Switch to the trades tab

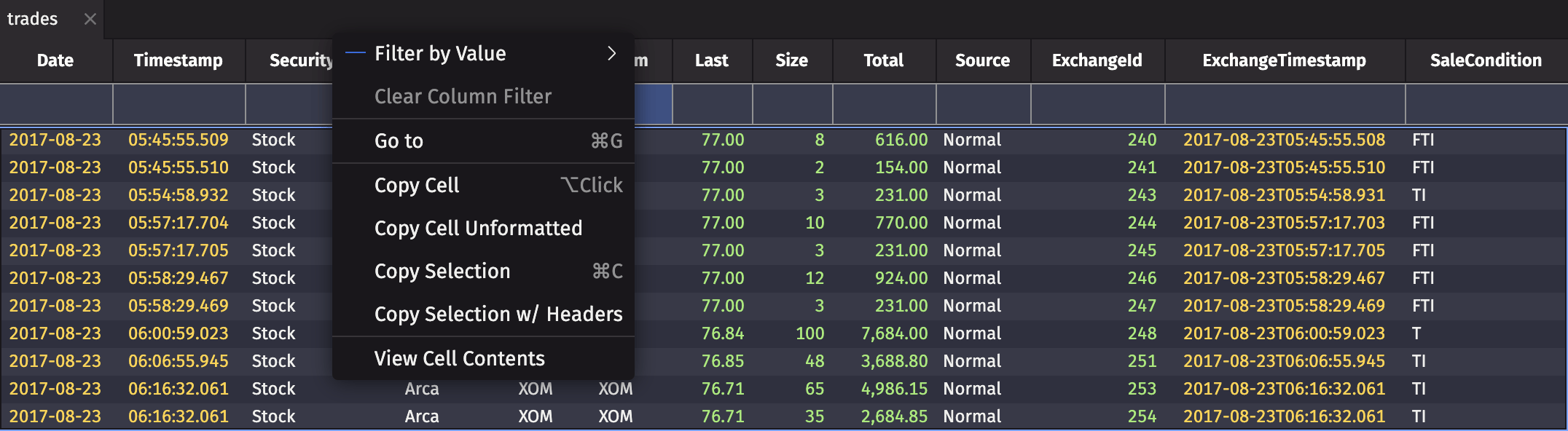point(33,19)
